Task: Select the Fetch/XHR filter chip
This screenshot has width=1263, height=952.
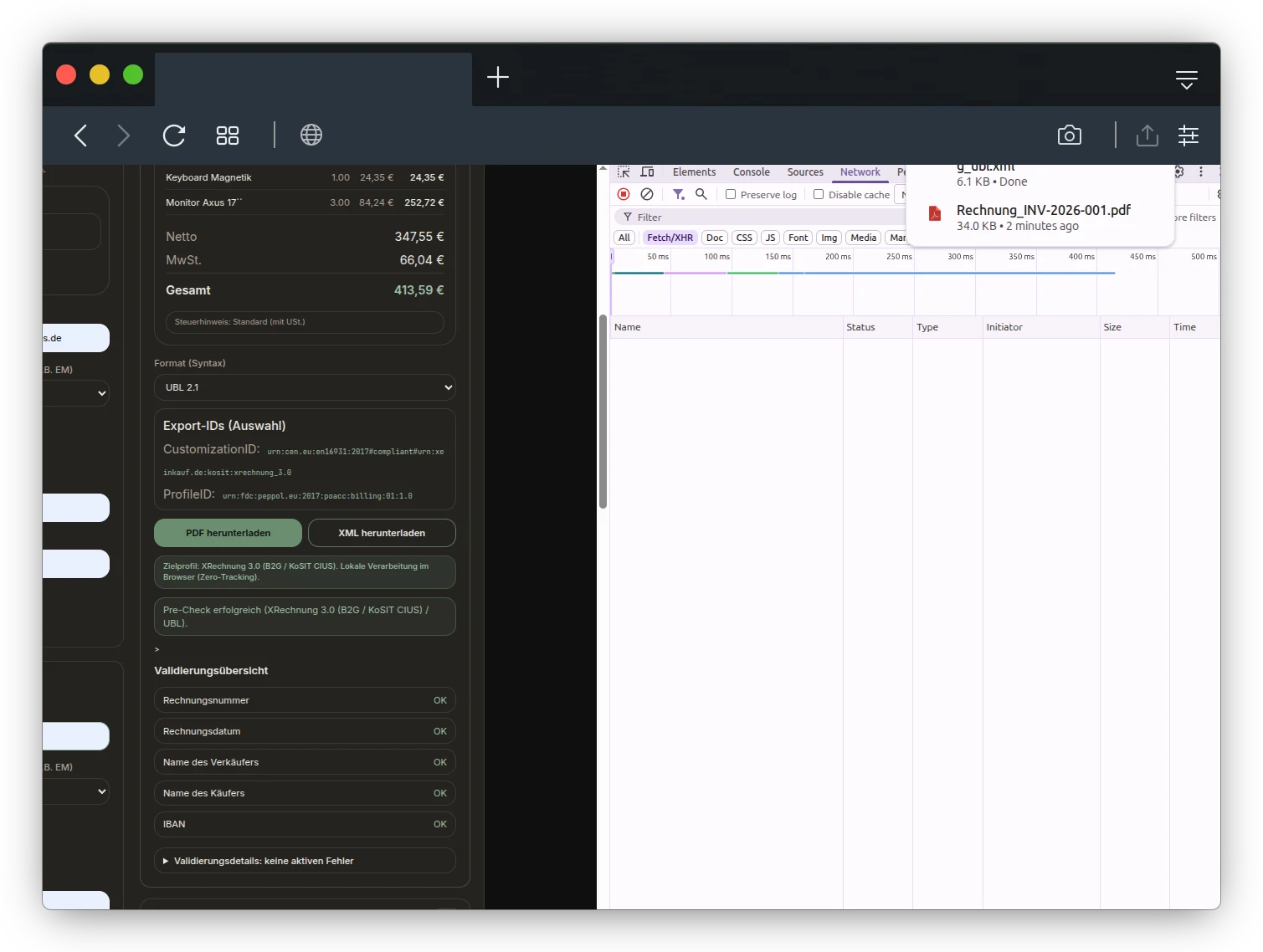Action: (670, 238)
